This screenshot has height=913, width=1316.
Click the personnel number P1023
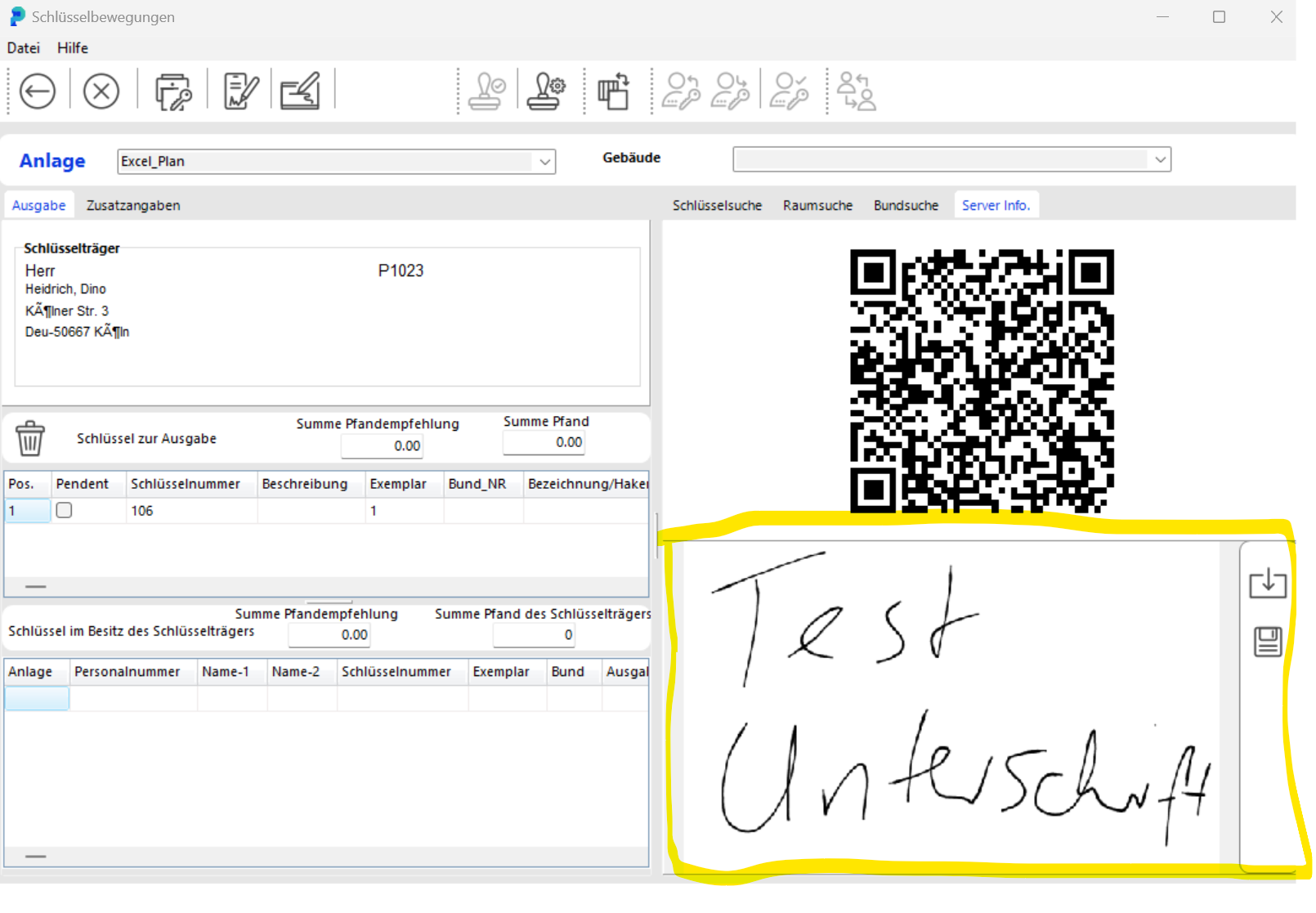[401, 271]
